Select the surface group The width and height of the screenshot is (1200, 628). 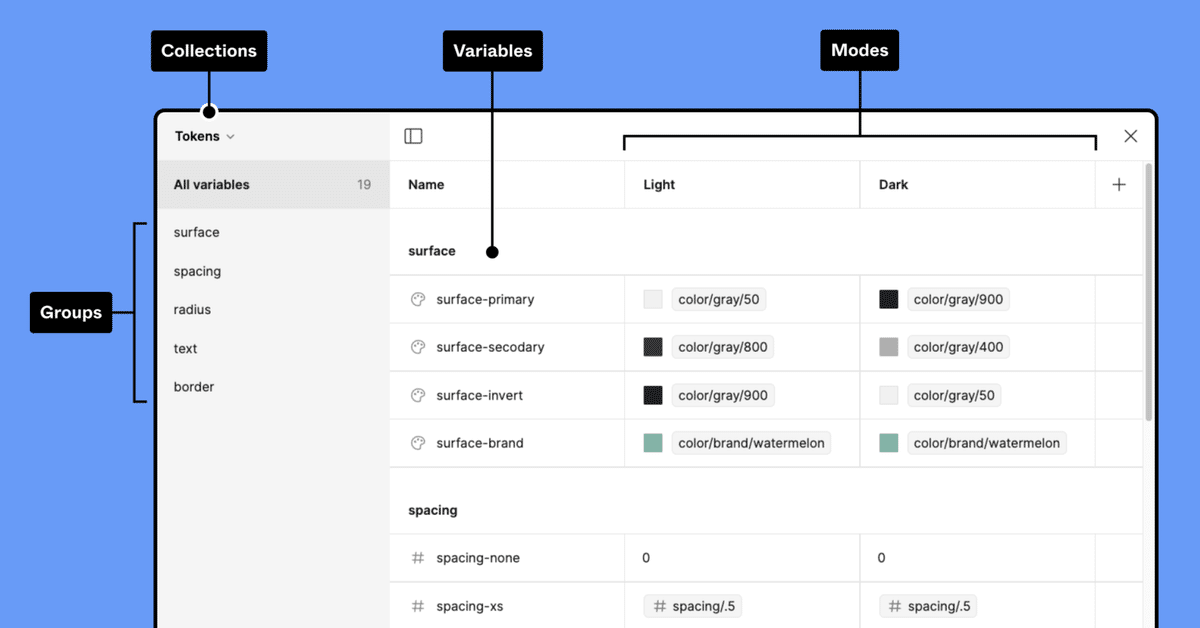pos(196,232)
